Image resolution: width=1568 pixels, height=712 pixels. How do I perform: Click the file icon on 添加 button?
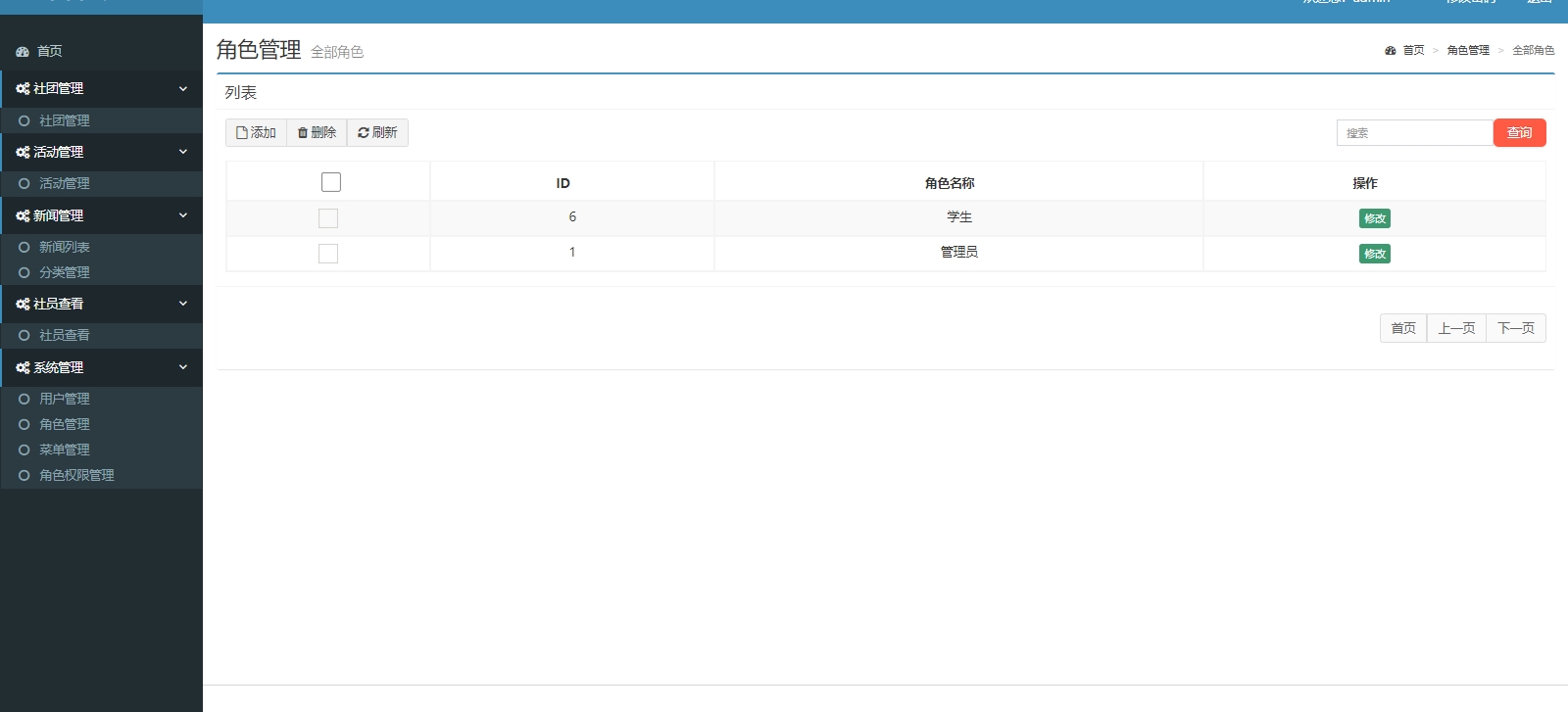[x=242, y=132]
